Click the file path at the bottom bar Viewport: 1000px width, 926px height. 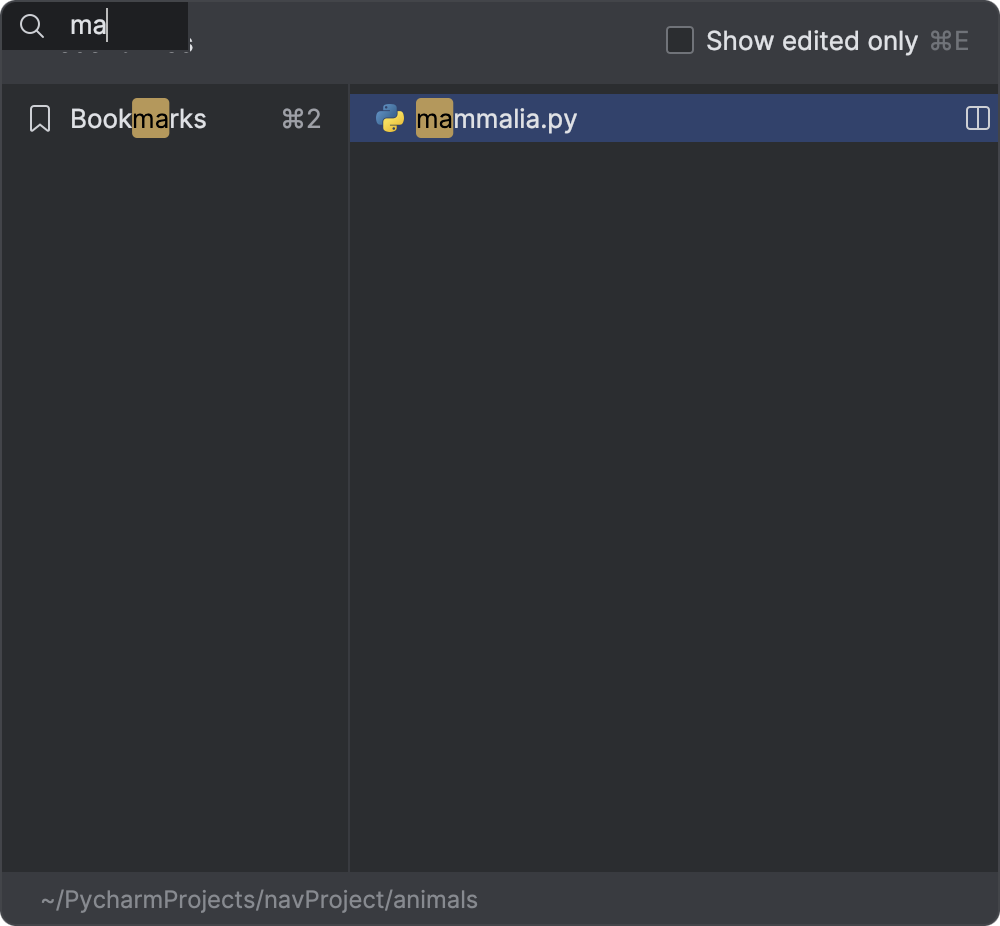tap(260, 899)
